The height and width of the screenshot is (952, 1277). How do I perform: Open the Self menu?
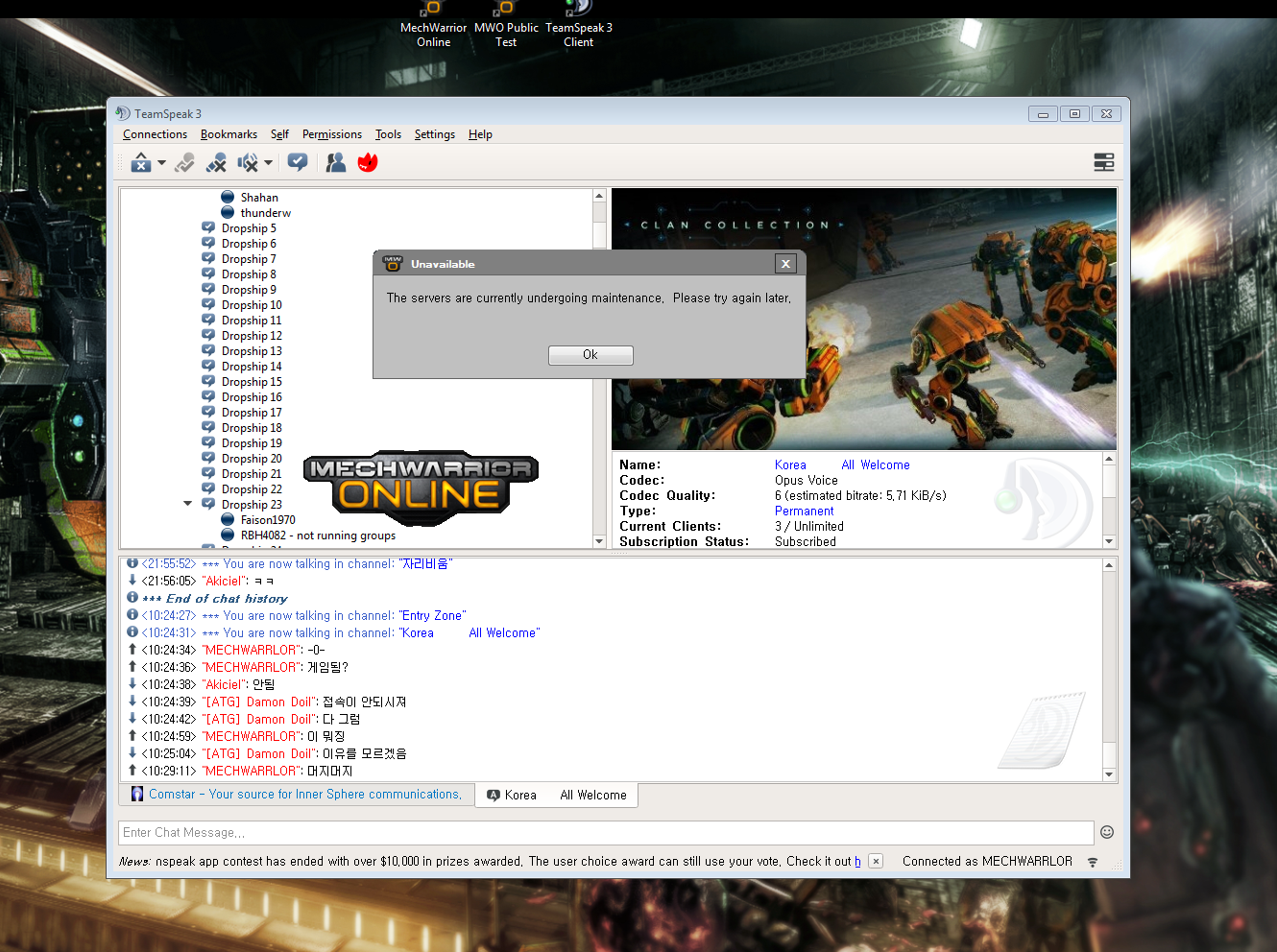pyautogui.click(x=279, y=134)
